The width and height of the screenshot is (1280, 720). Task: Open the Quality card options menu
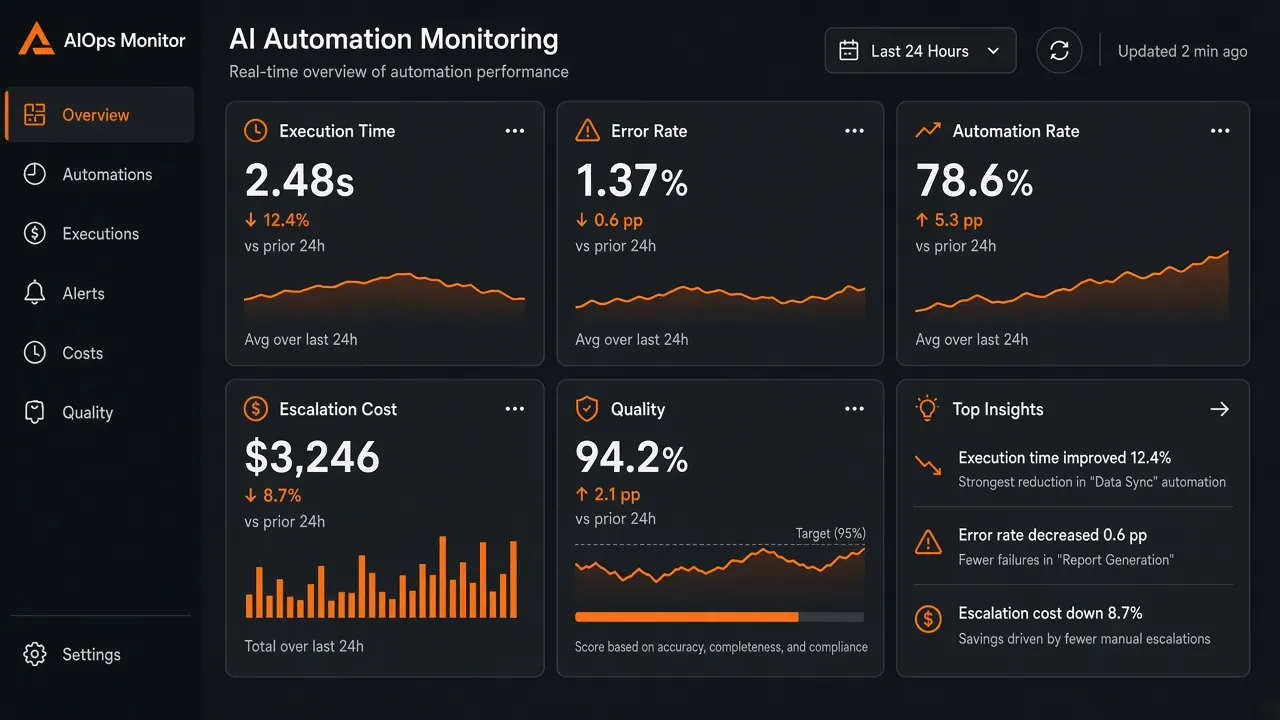(854, 409)
